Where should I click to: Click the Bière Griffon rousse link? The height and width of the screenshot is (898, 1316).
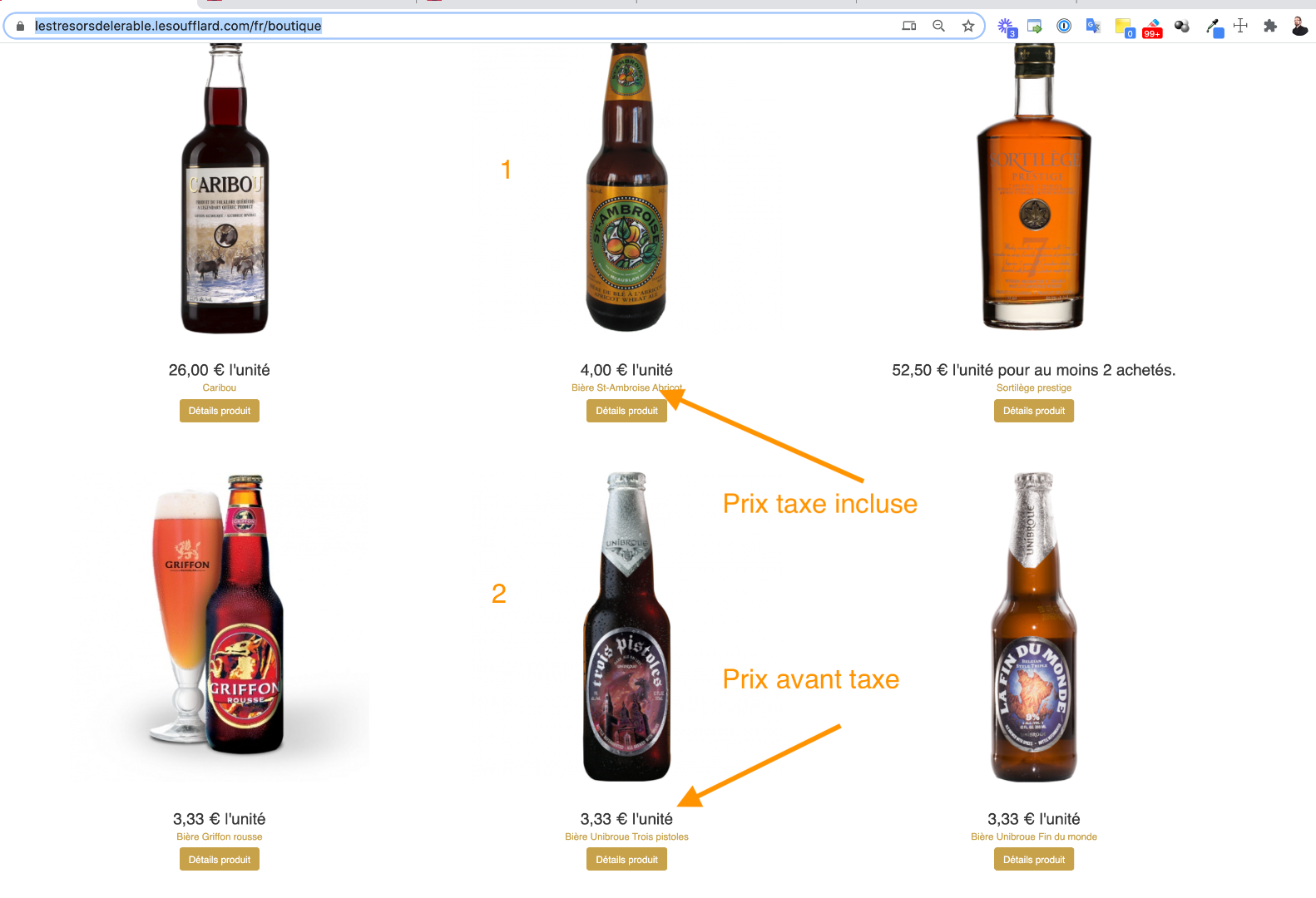[220, 836]
